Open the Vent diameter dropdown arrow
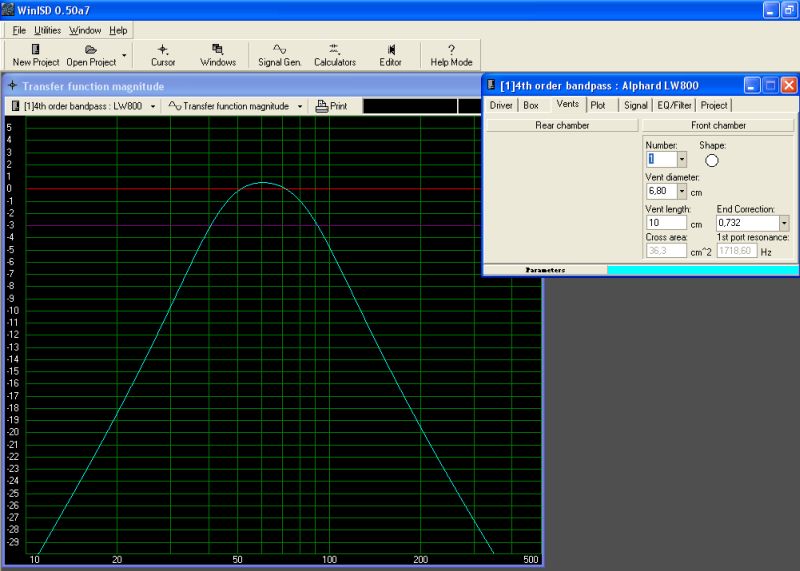This screenshot has width=800, height=571. 682,191
